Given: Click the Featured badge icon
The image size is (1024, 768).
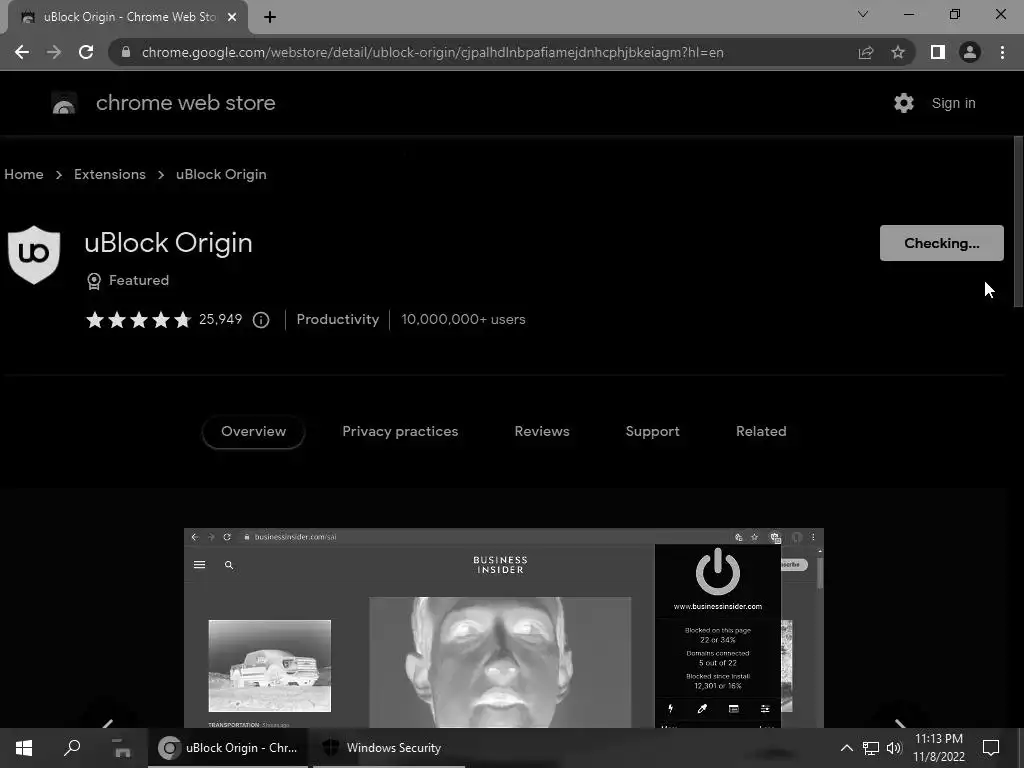Looking at the screenshot, I should point(94,281).
